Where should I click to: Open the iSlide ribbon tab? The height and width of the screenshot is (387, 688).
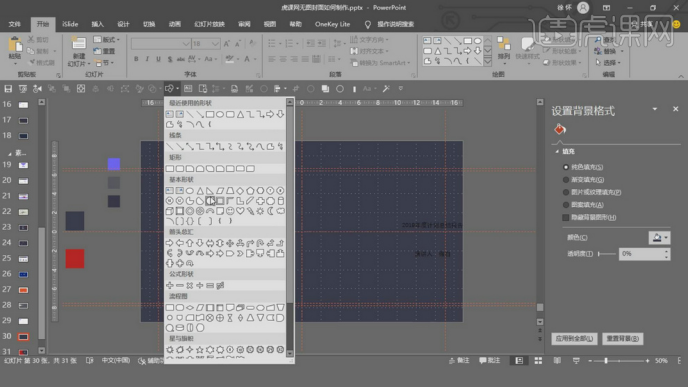70,24
